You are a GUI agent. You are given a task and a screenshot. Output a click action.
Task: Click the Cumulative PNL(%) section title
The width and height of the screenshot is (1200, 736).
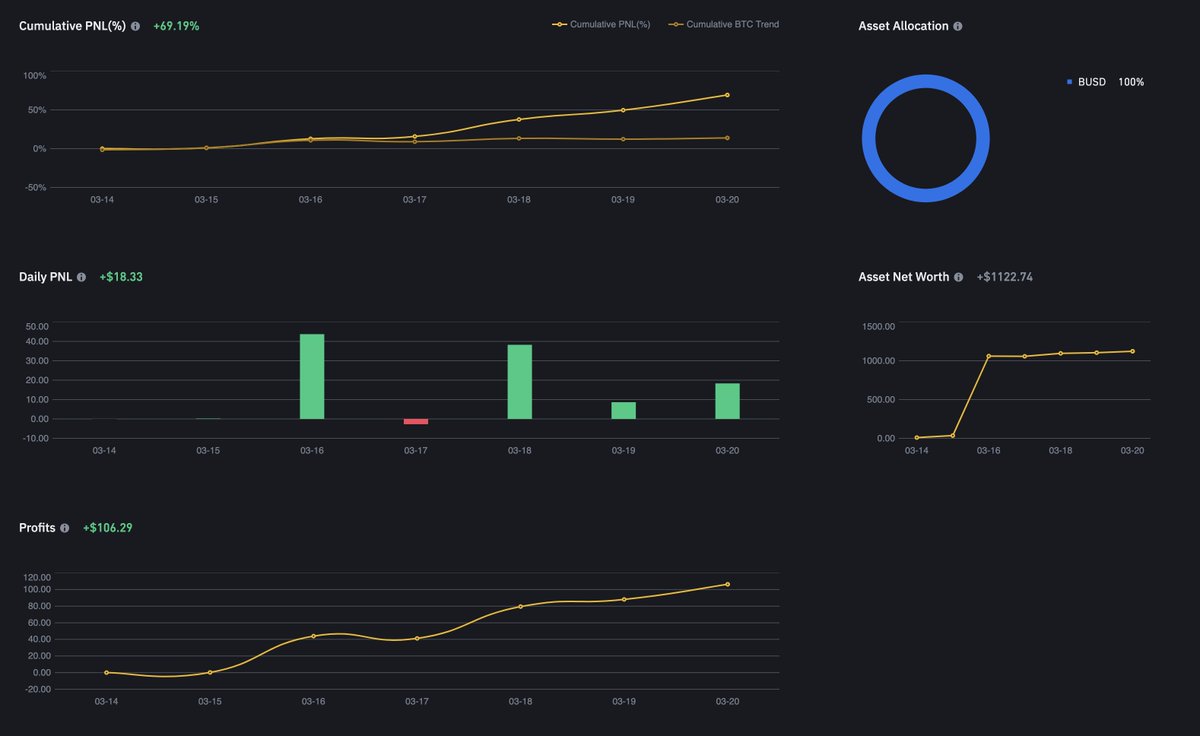pyautogui.click(x=72, y=26)
